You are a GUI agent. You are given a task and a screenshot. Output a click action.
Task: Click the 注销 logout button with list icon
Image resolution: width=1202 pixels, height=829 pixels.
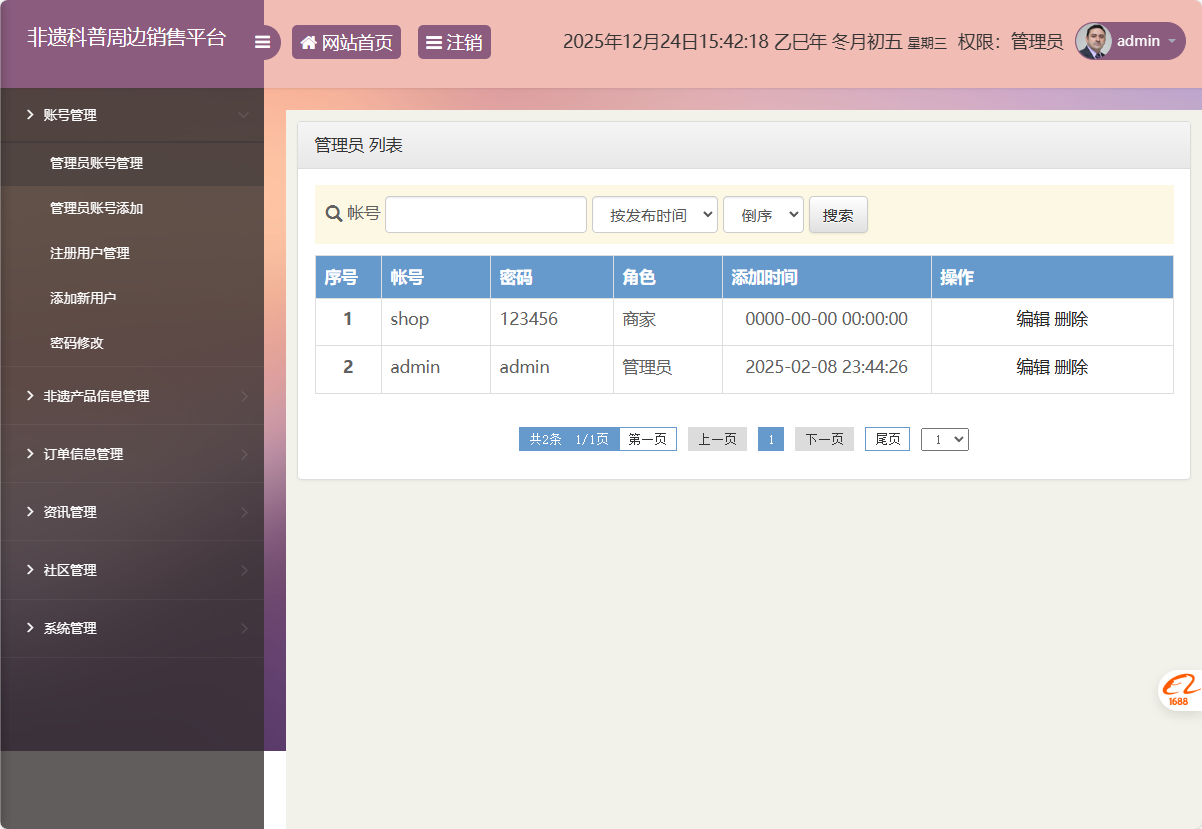454,41
